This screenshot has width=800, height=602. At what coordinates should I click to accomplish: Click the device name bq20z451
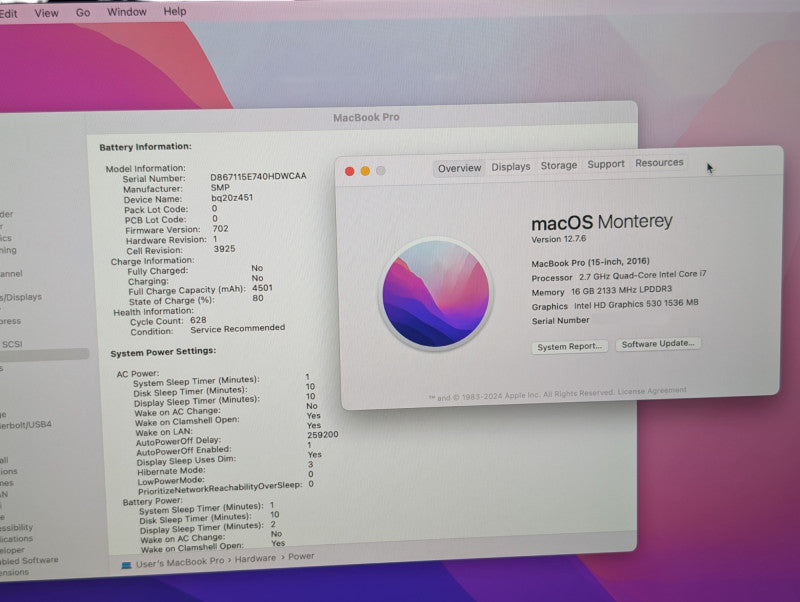tap(232, 197)
